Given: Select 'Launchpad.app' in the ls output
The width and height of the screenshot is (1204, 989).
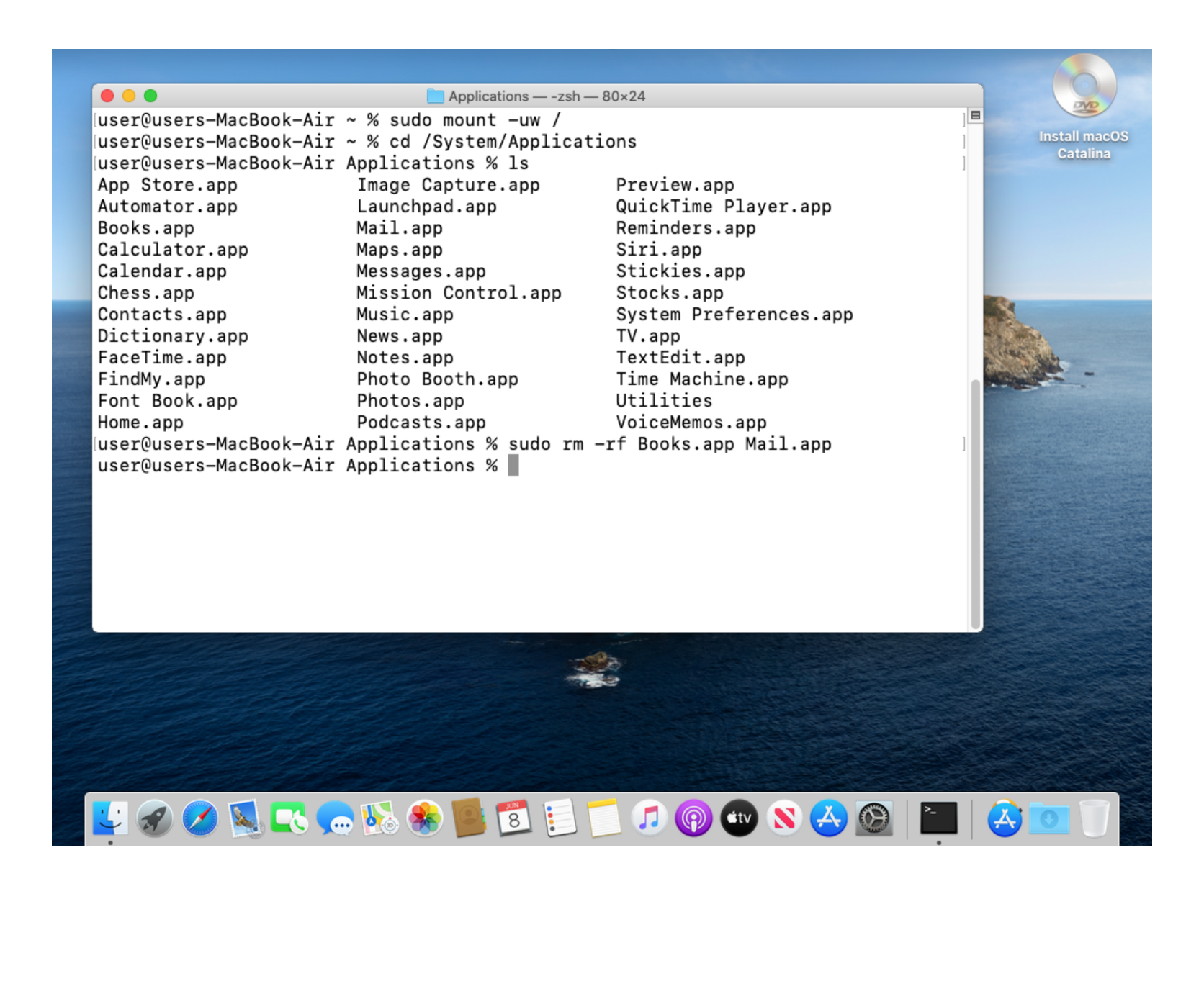Looking at the screenshot, I should (427, 207).
